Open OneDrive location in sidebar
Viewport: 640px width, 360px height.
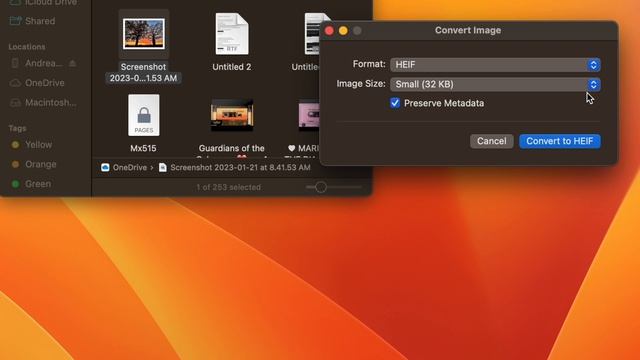click(44, 83)
